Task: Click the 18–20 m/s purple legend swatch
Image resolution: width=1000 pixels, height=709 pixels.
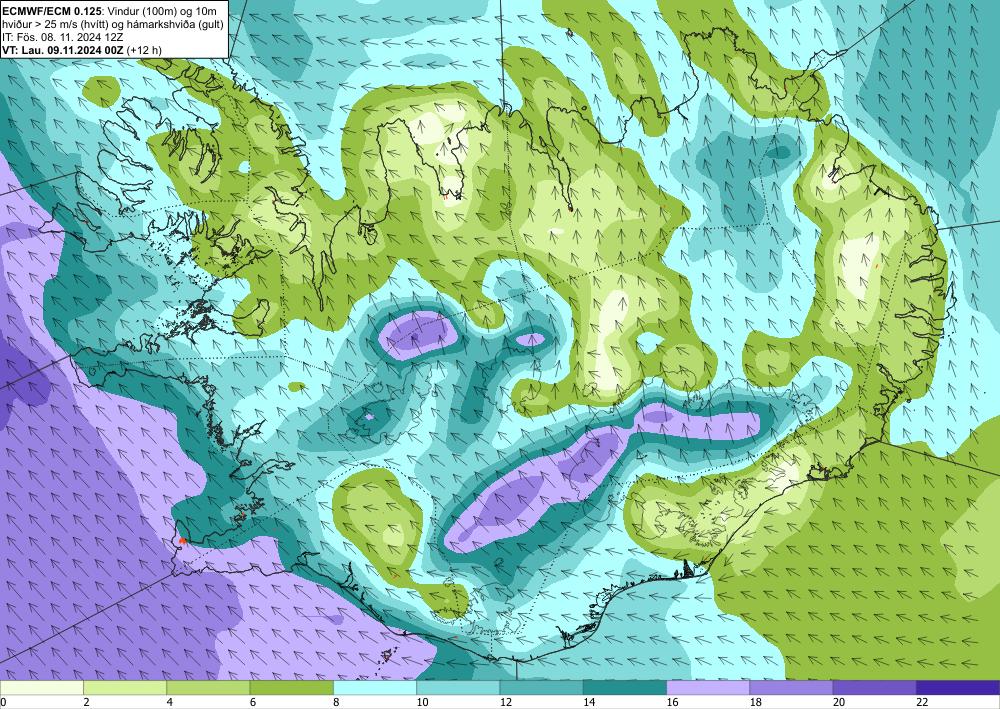Action: coord(791,688)
